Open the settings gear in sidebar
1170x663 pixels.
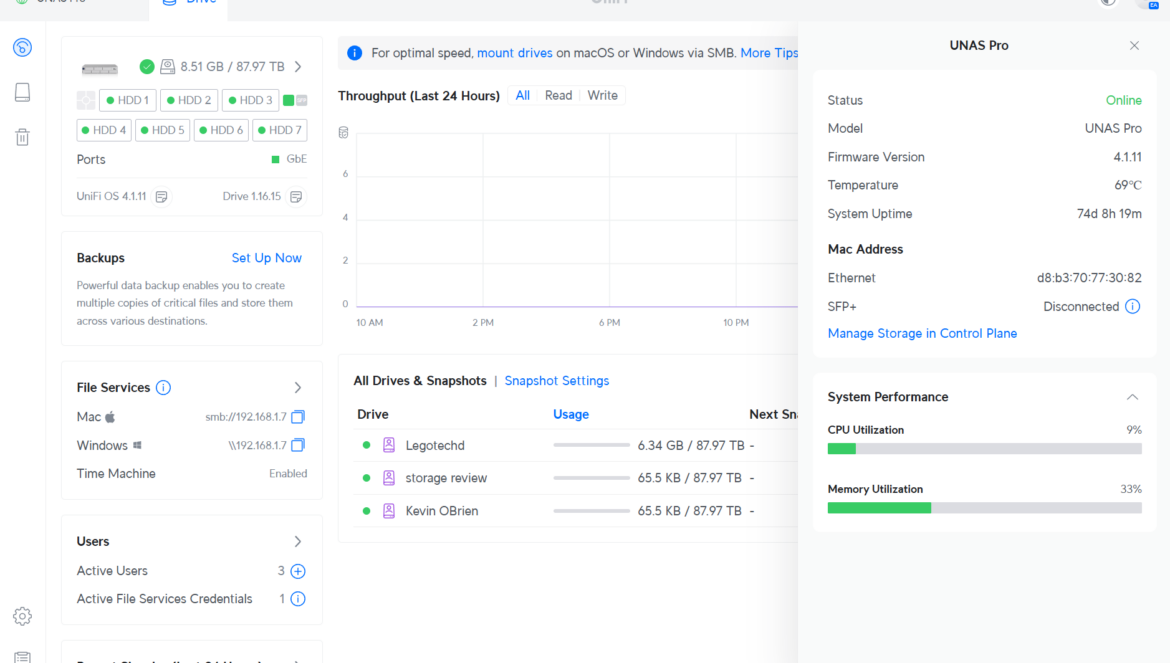pyautogui.click(x=22, y=616)
